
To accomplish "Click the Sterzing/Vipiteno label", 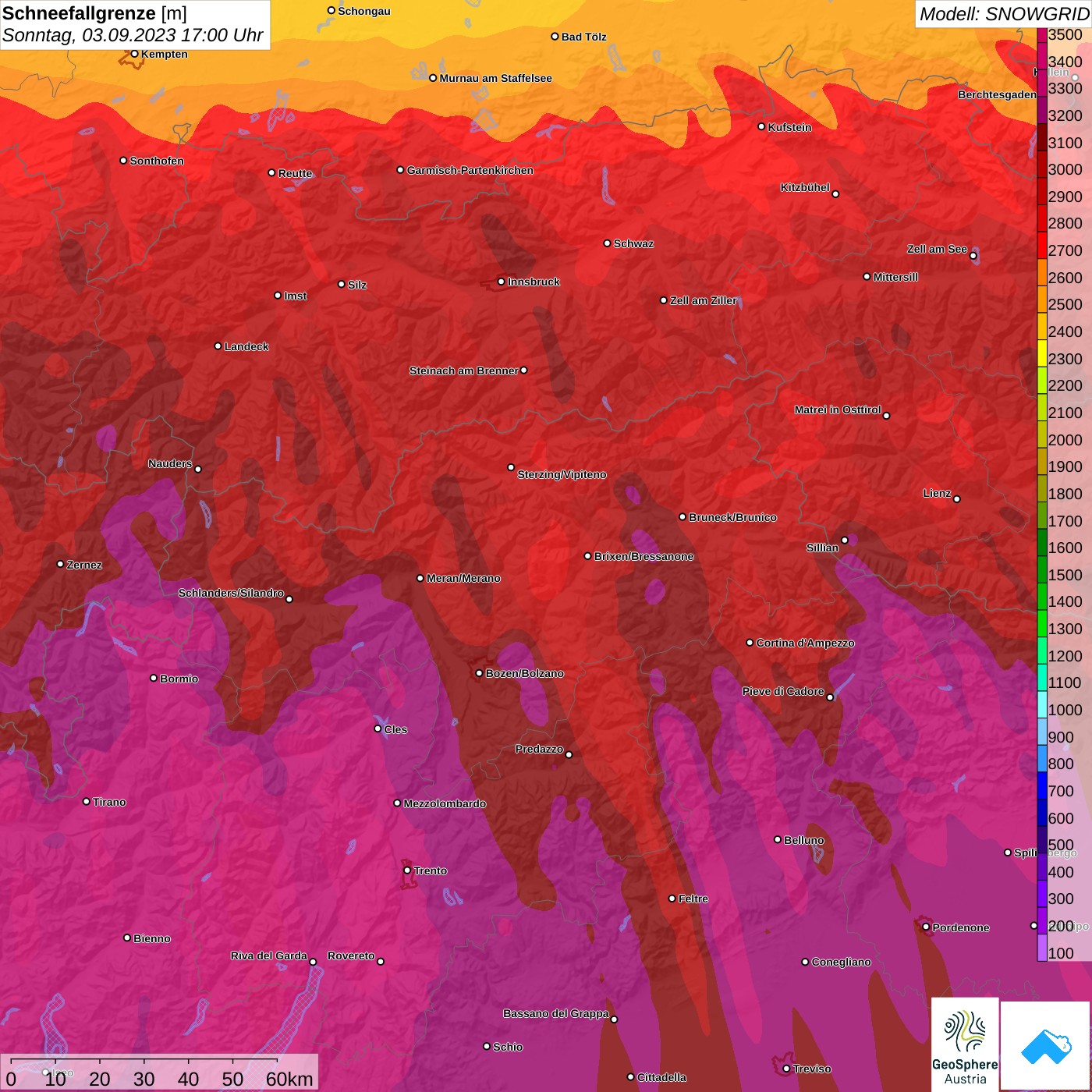I will pyautogui.click(x=562, y=474).
